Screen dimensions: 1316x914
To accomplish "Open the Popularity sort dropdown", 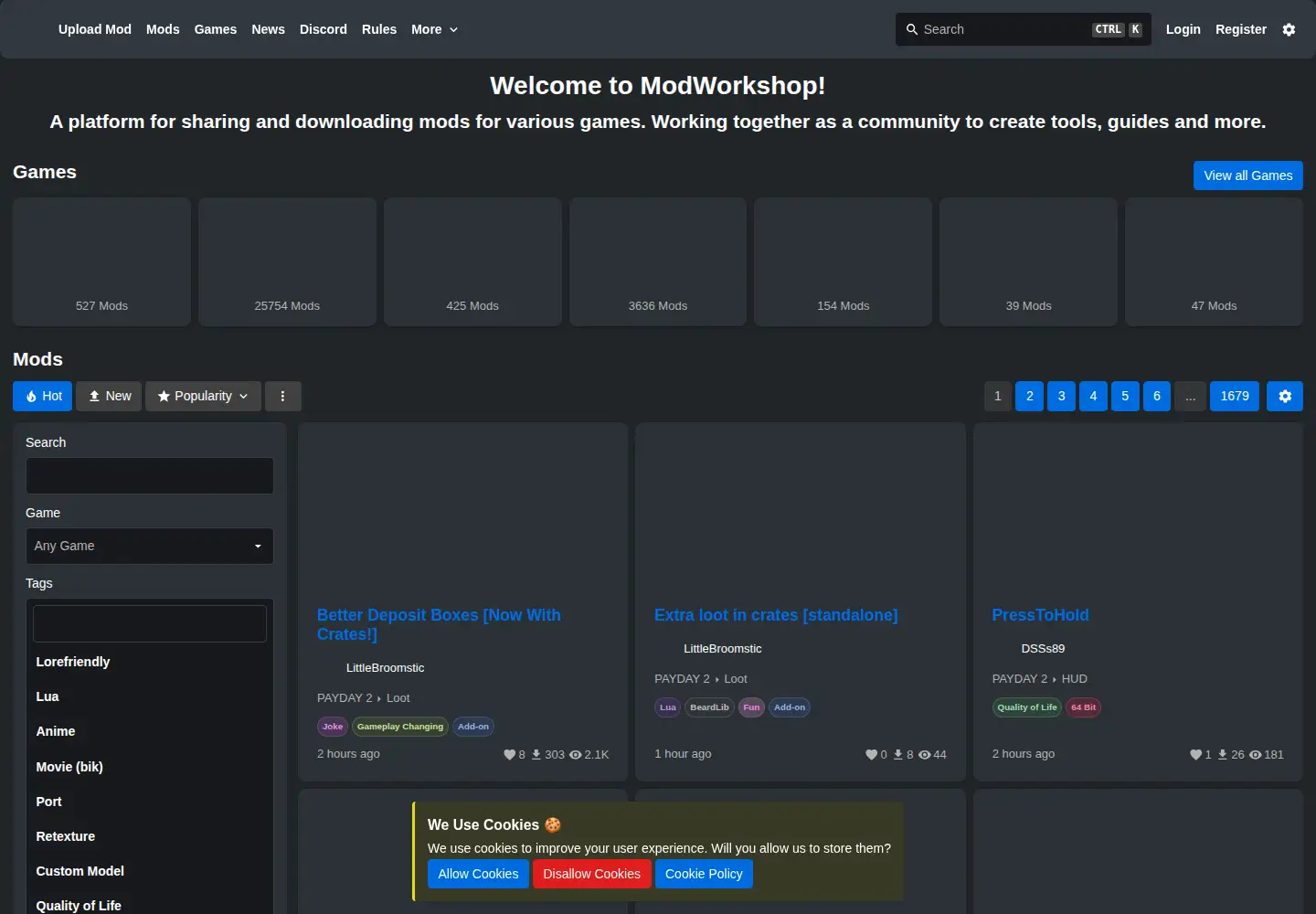I will coord(203,396).
